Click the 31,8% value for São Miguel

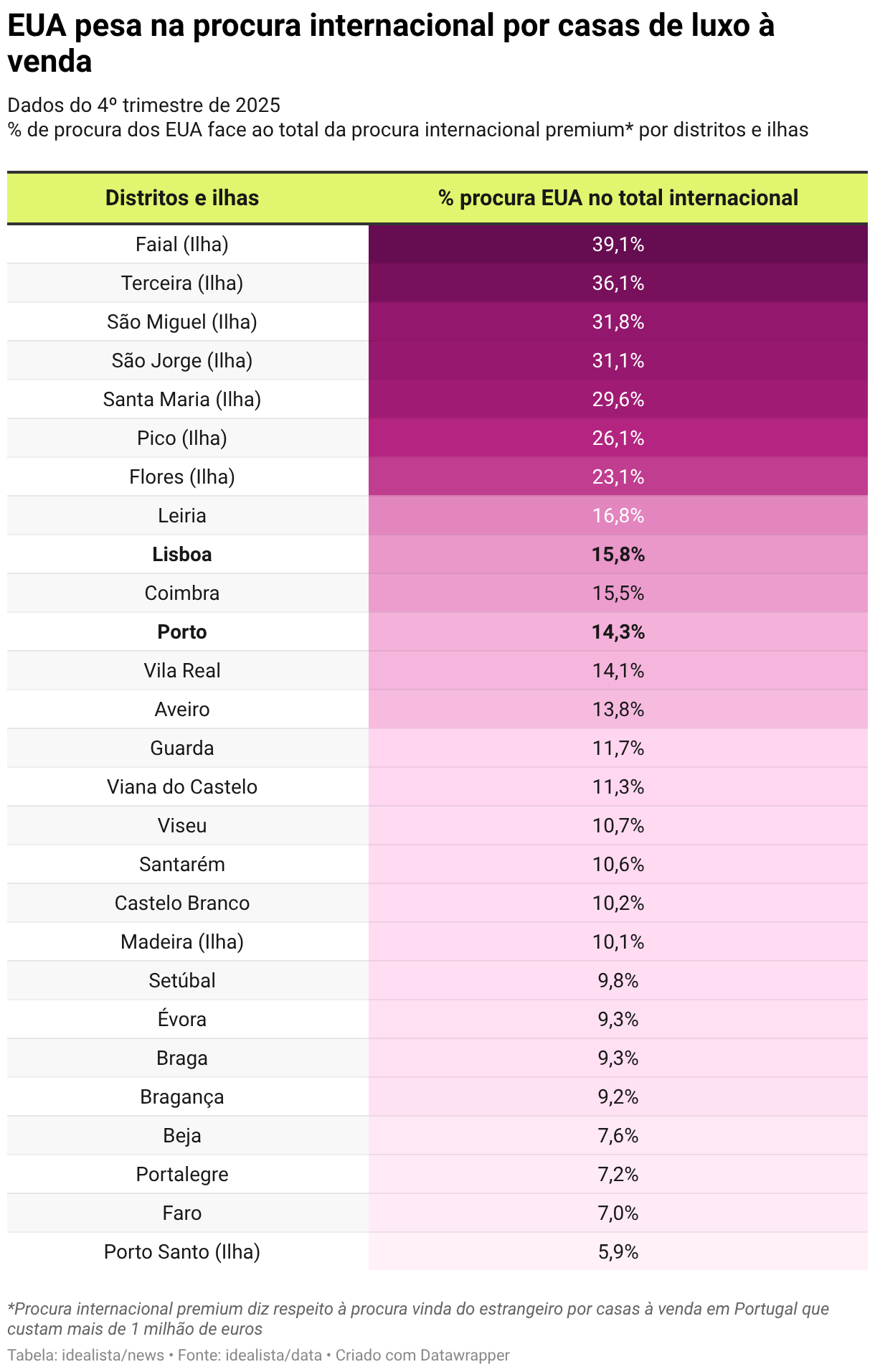[618, 322]
